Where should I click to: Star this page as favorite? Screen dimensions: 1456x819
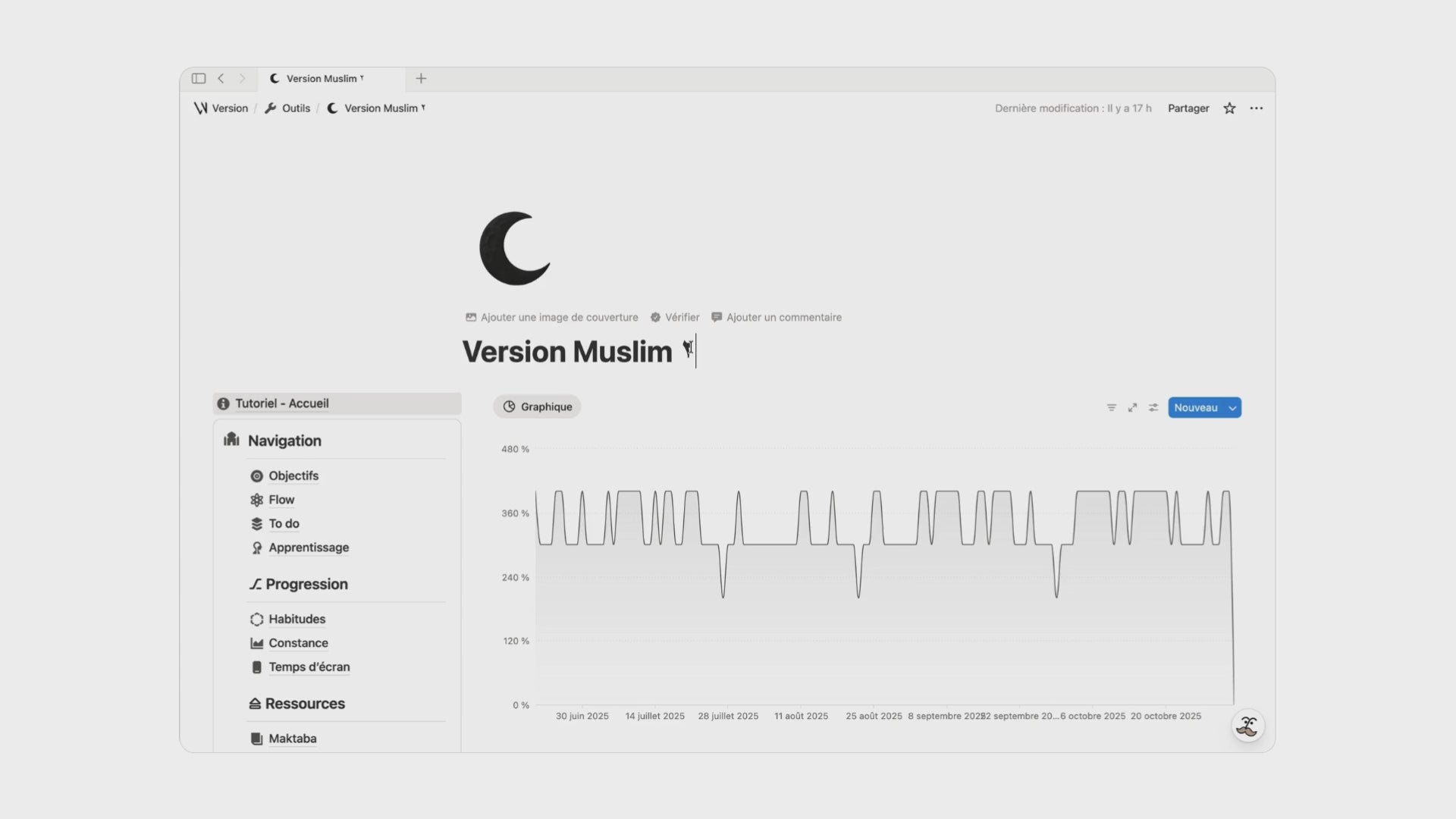(1229, 108)
